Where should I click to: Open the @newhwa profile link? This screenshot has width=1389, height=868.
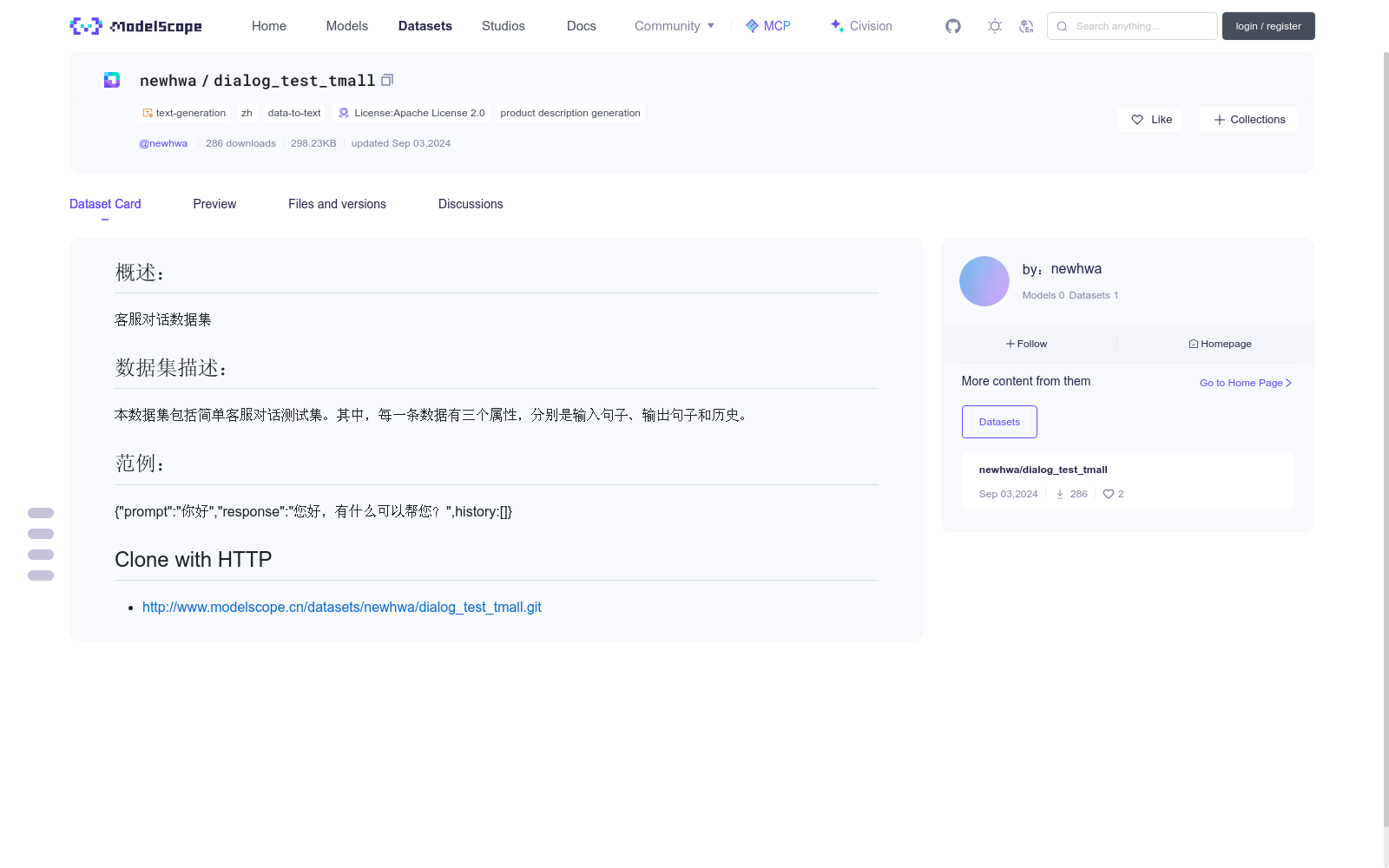coord(163,143)
